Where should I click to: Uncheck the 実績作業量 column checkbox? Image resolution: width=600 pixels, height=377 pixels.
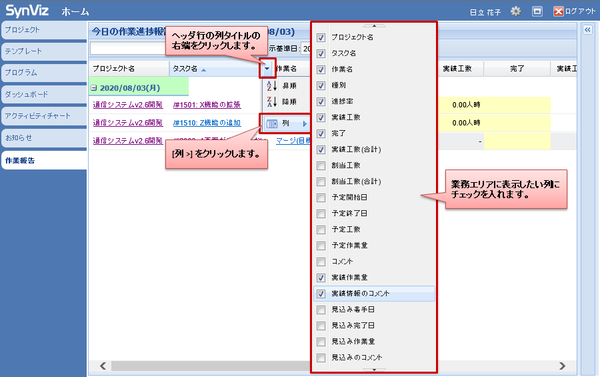(x=321, y=278)
